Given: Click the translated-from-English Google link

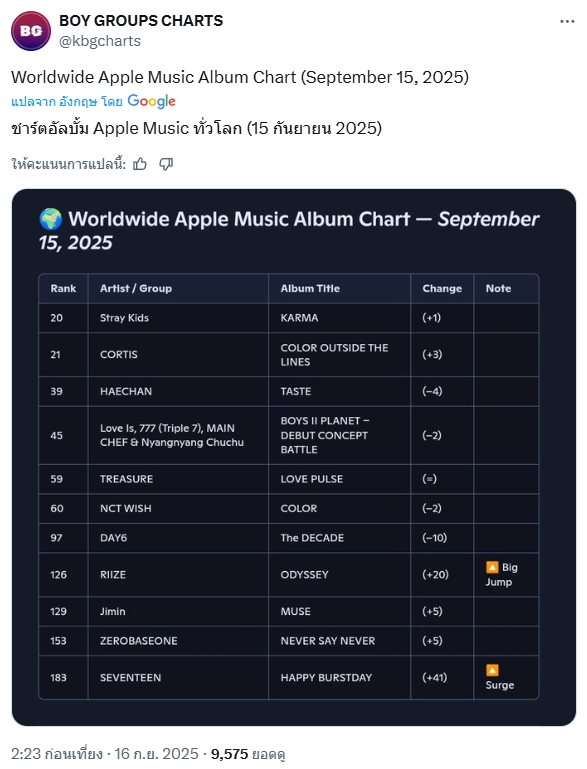Looking at the screenshot, I should click(93, 101).
